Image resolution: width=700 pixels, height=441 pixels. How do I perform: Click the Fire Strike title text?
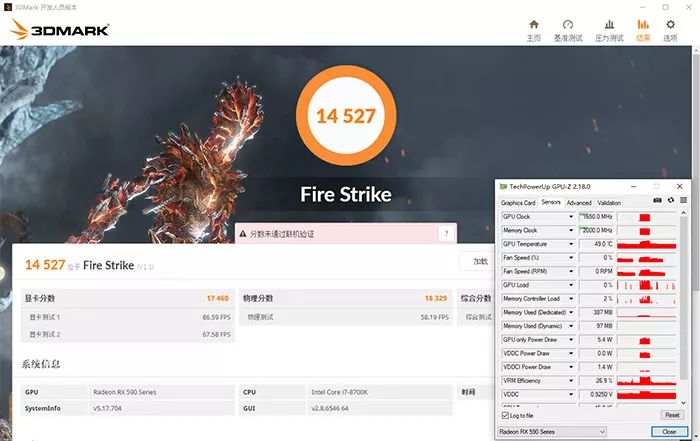[346, 195]
